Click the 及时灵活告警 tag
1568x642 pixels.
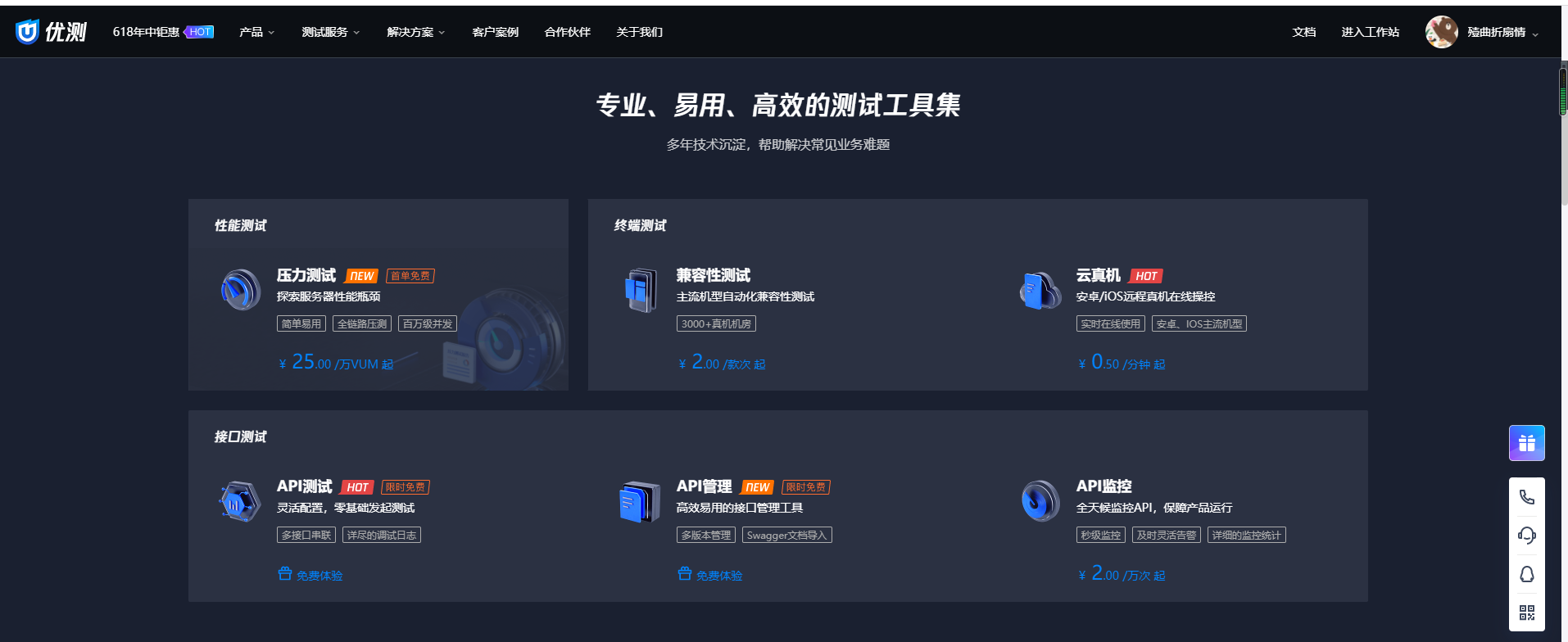click(x=1167, y=535)
